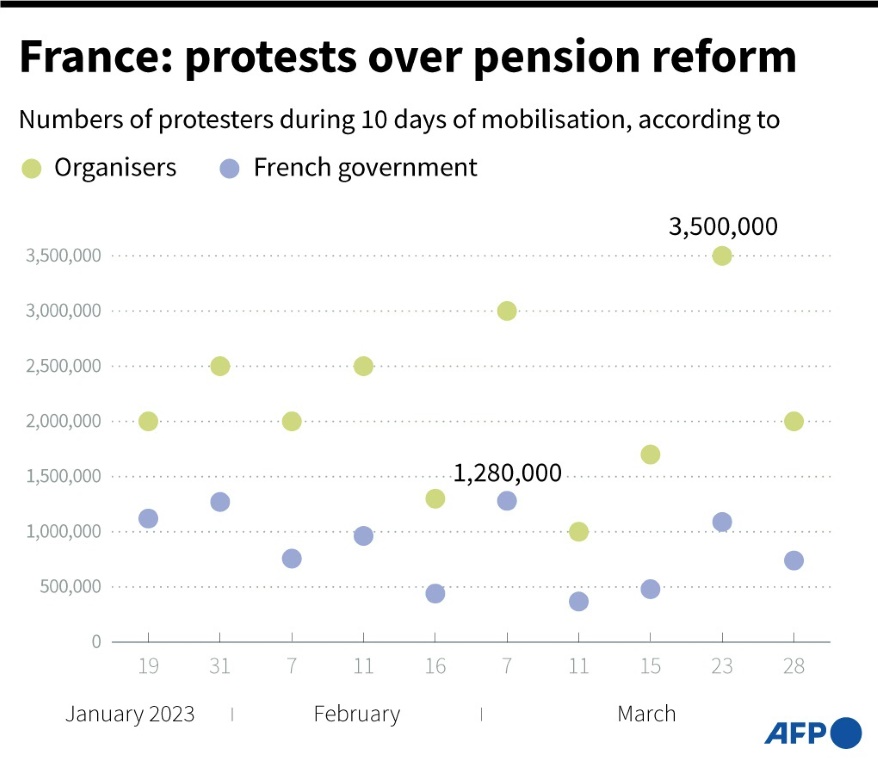
Task: Click the green Organisers legend dot
Action: [33, 168]
